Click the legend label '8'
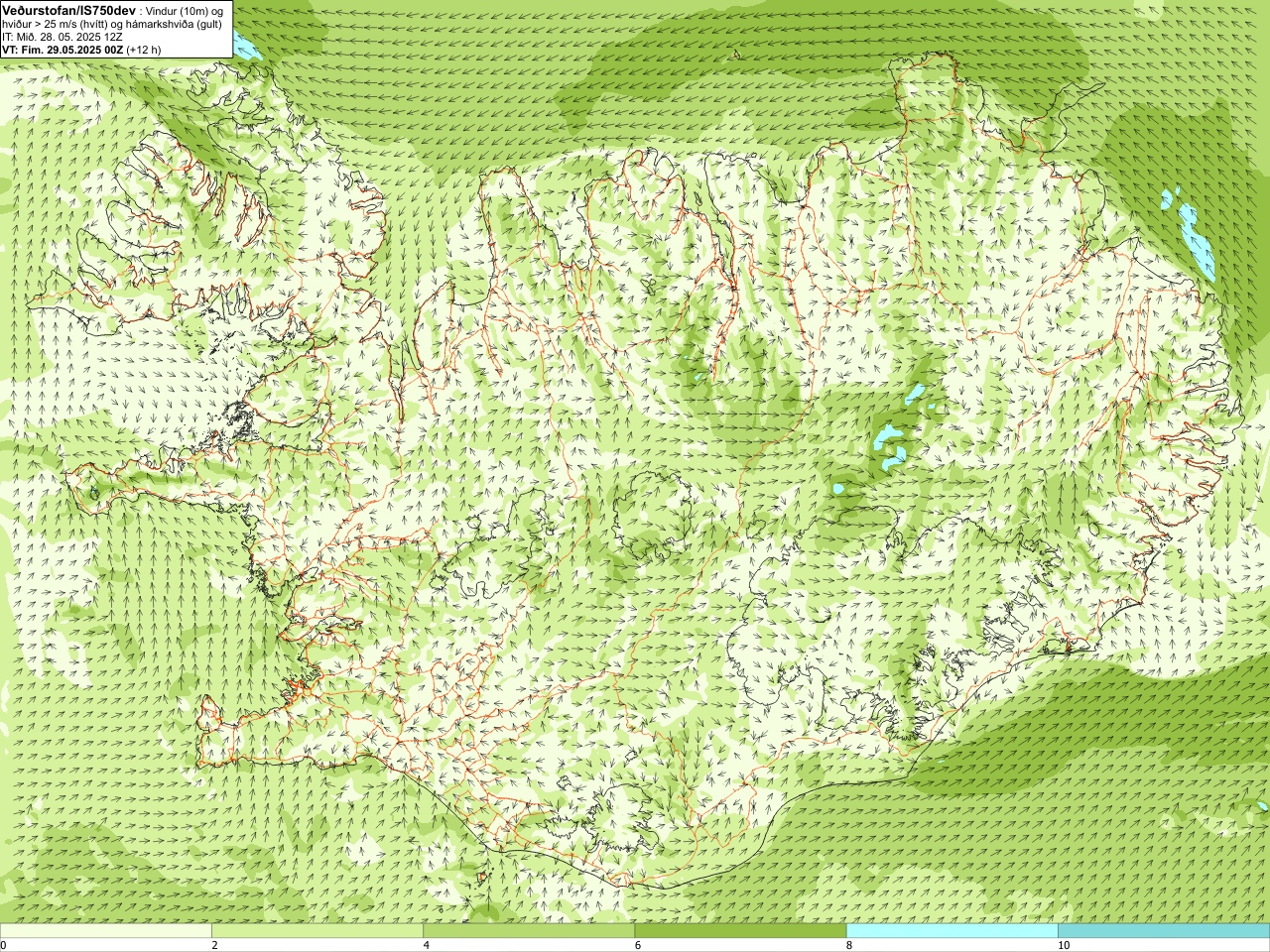The width and height of the screenshot is (1270, 952). point(849,945)
